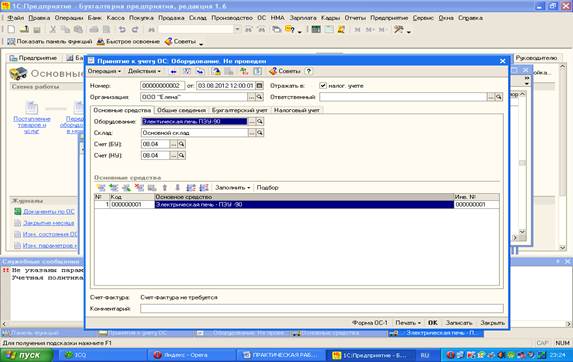Click the sort descending icon in table toolbar
The height and width of the screenshot is (362, 573).
point(204,188)
